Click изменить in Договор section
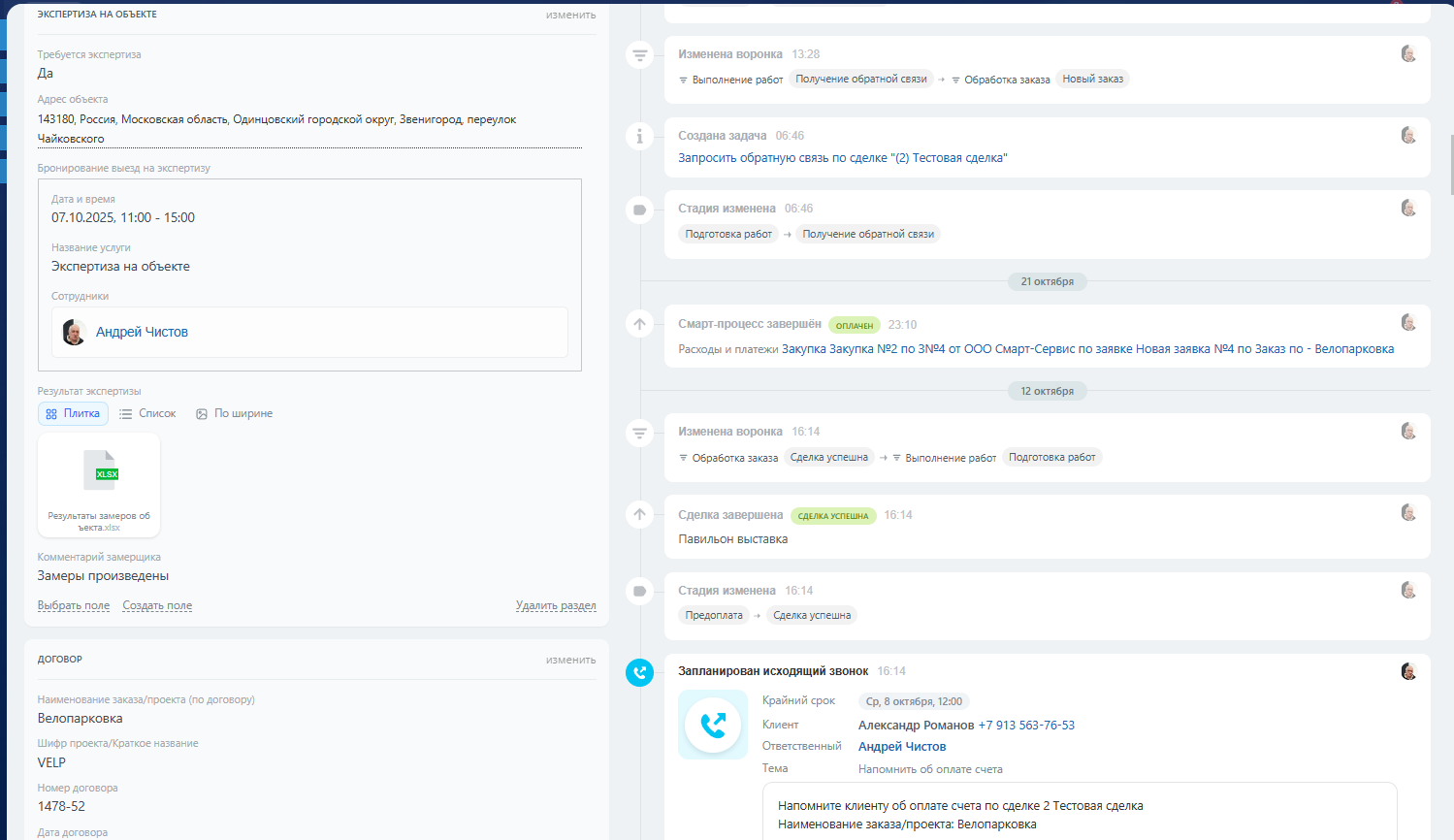The width and height of the screenshot is (1454, 840). click(570, 660)
